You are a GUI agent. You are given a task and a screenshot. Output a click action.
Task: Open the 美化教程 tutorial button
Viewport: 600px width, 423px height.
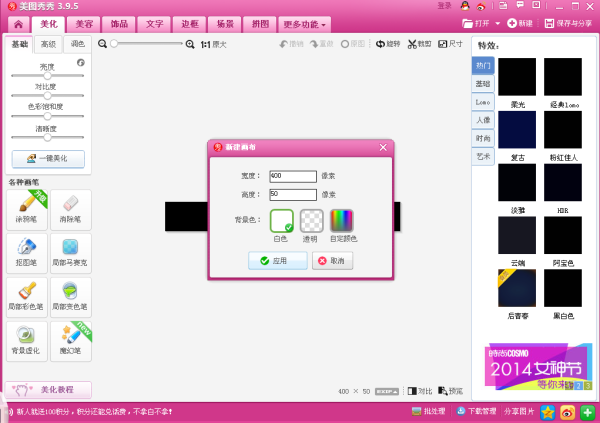[x=48, y=390]
